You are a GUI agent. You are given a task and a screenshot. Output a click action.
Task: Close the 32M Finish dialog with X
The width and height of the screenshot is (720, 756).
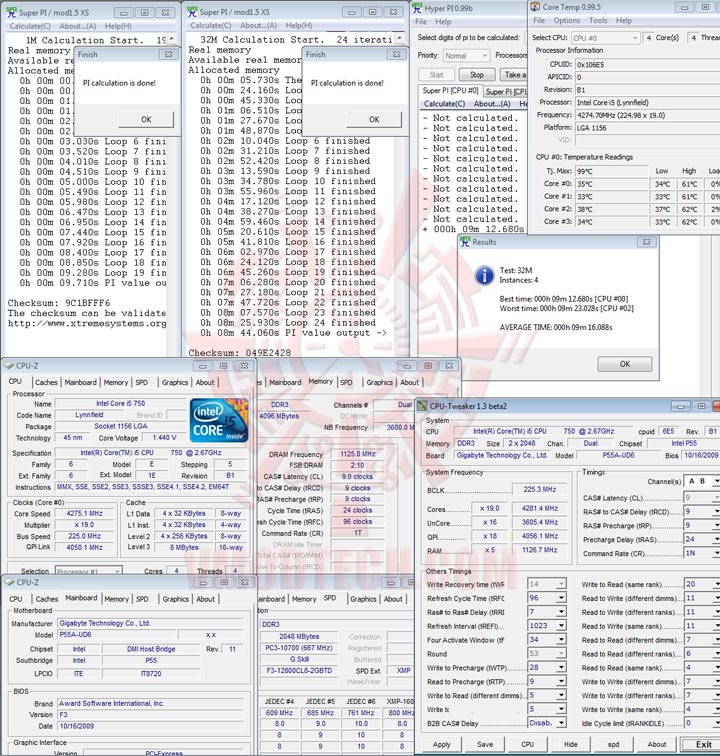click(x=396, y=54)
